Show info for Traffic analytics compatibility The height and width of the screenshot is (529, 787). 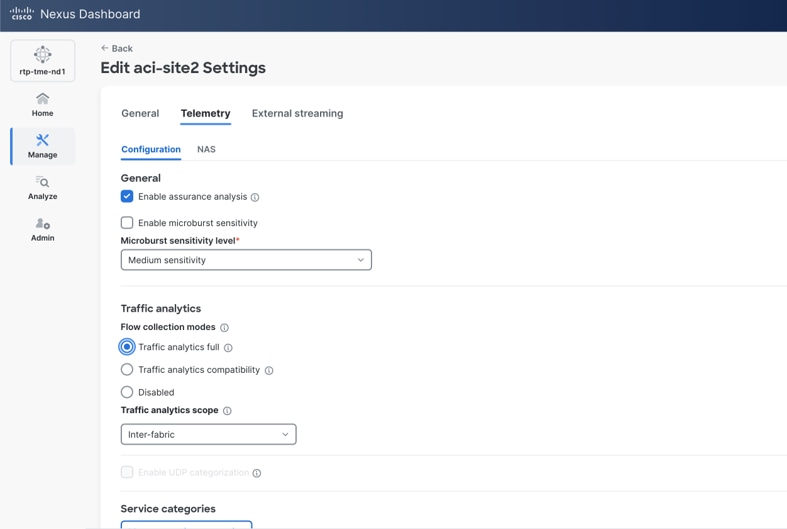pos(269,370)
